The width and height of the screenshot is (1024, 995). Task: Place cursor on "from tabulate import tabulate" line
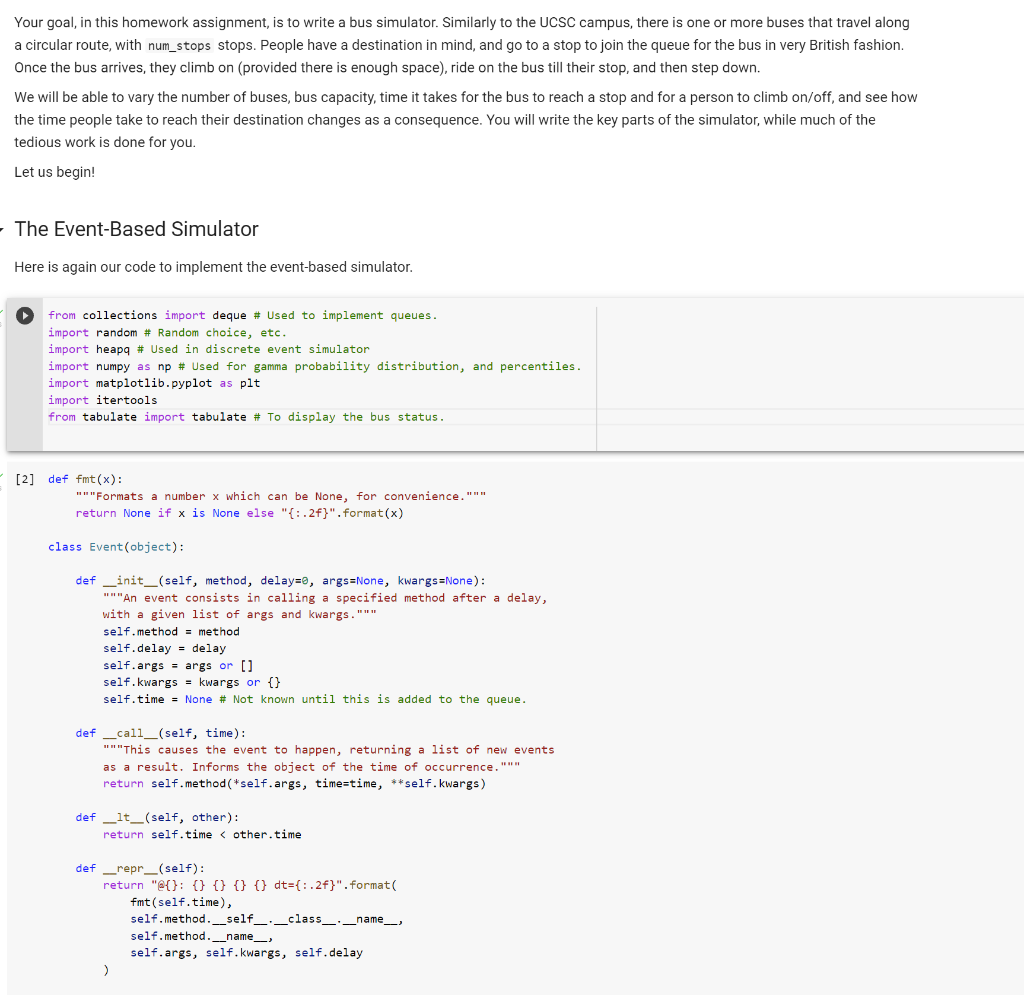tap(246, 417)
